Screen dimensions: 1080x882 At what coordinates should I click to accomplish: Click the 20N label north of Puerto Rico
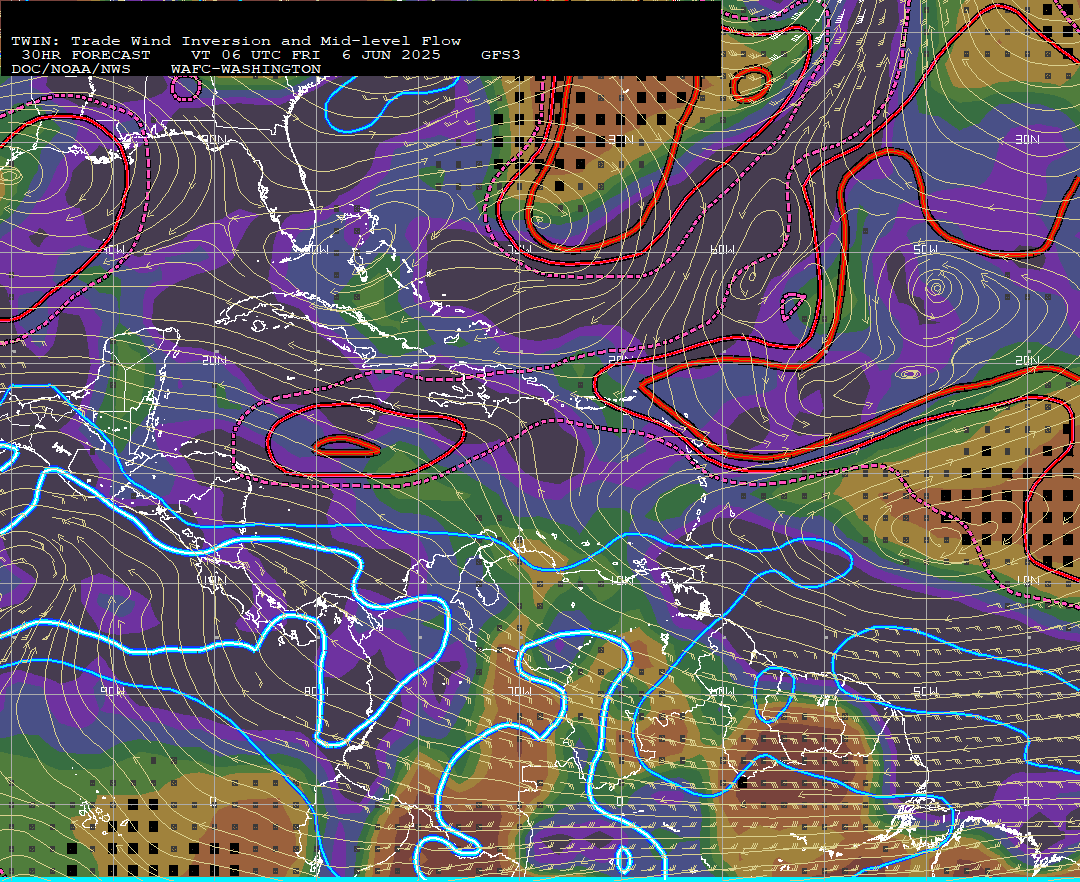point(620,359)
